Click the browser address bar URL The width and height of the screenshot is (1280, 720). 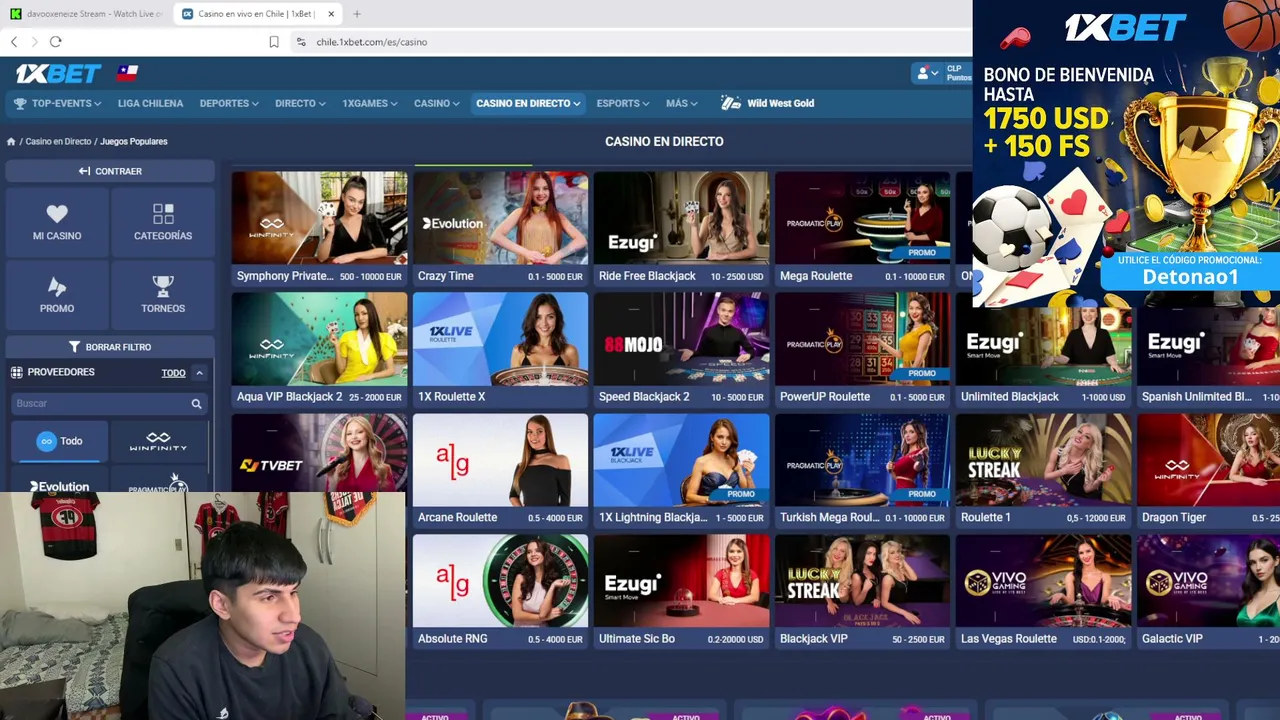372,42
